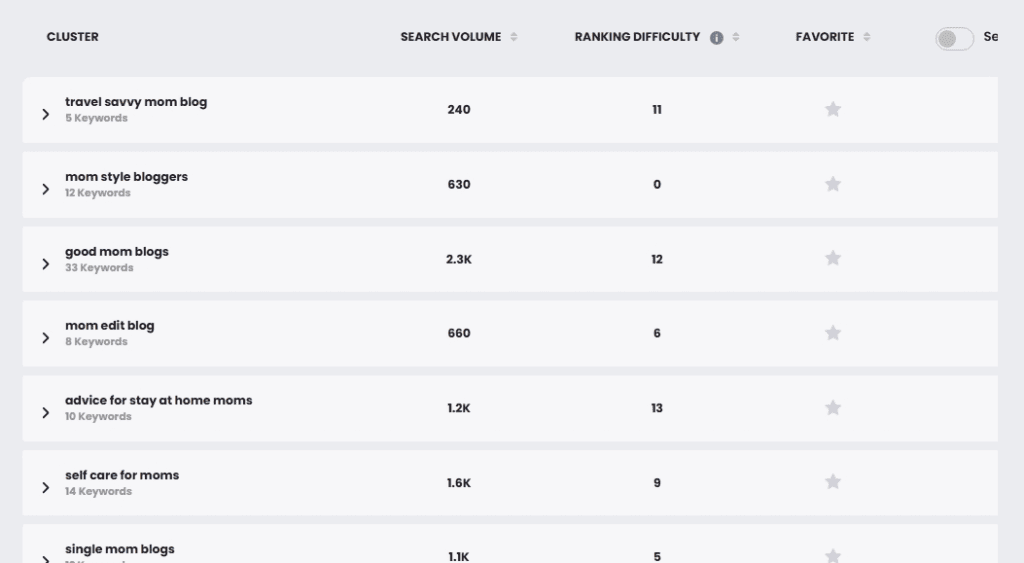Click the 33 Keywords count

(99, 268)
